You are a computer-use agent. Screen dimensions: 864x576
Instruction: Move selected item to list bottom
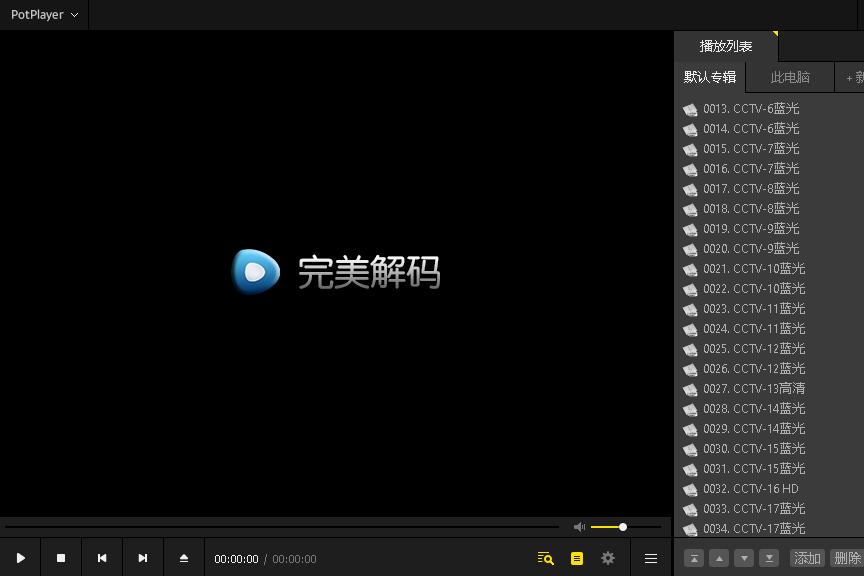point(767,558)
